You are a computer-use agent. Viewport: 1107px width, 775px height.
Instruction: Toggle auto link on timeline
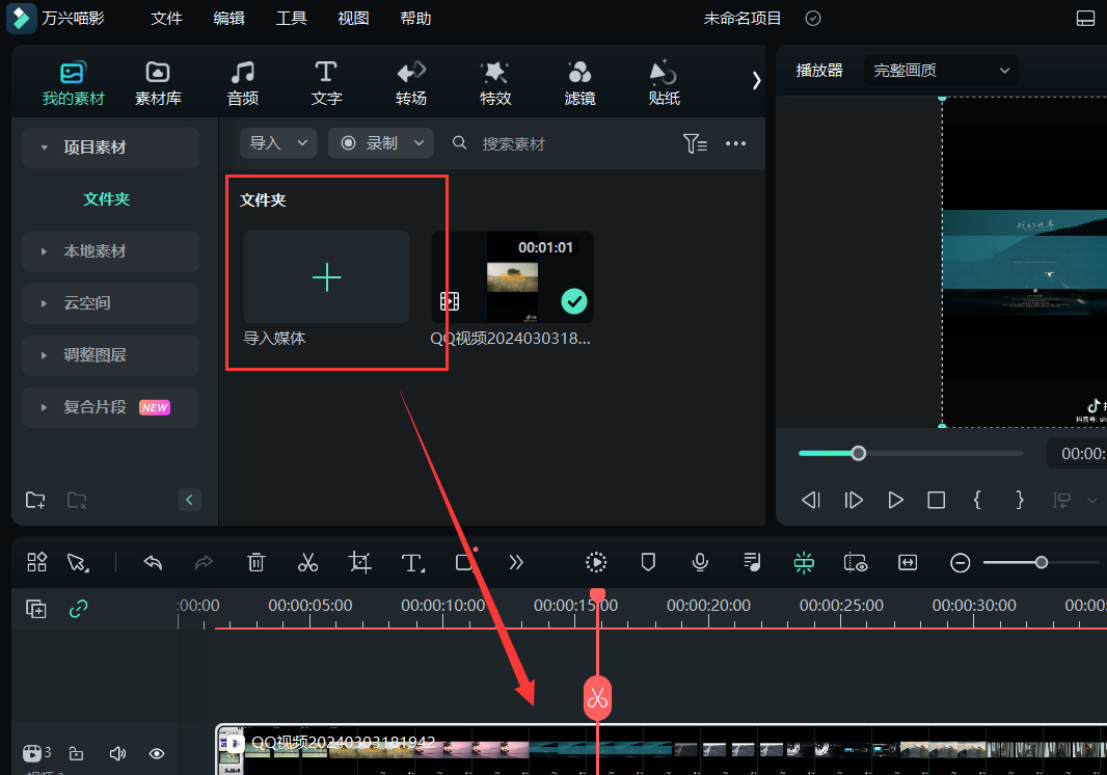click(x=78, y=608)
